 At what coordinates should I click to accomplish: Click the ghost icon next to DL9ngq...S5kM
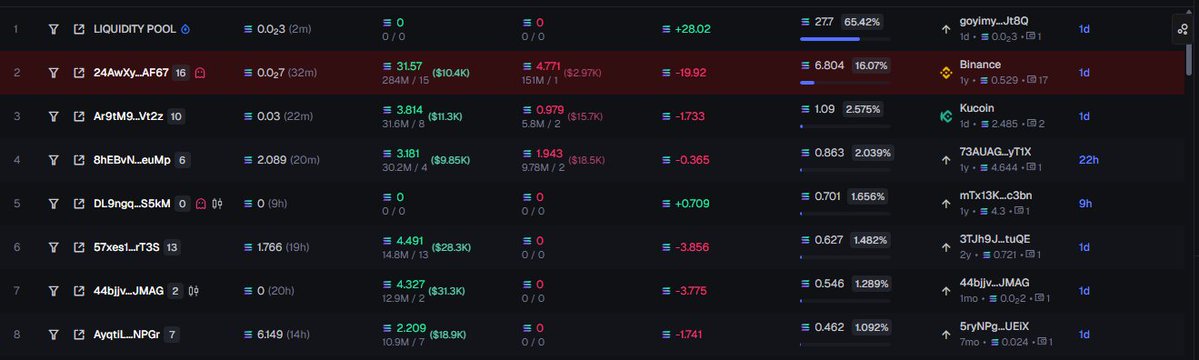click(201, 203)
